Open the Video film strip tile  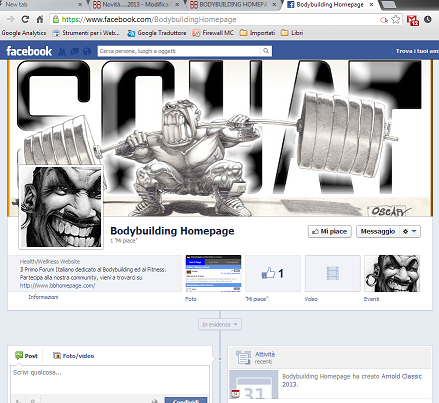click(333, 273)
